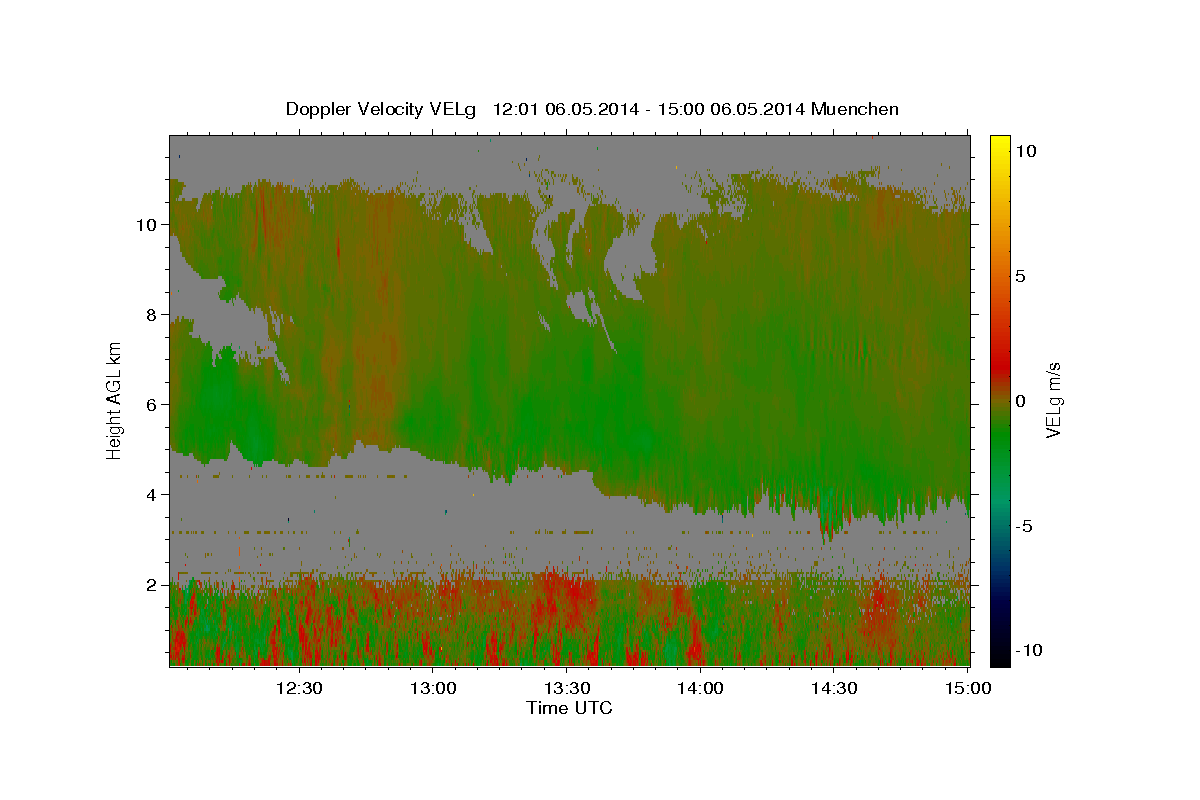The height and width of the screenshot is (800, 1200).
Task: Click the 14:00 time tick label
Action: pos(700,688)
